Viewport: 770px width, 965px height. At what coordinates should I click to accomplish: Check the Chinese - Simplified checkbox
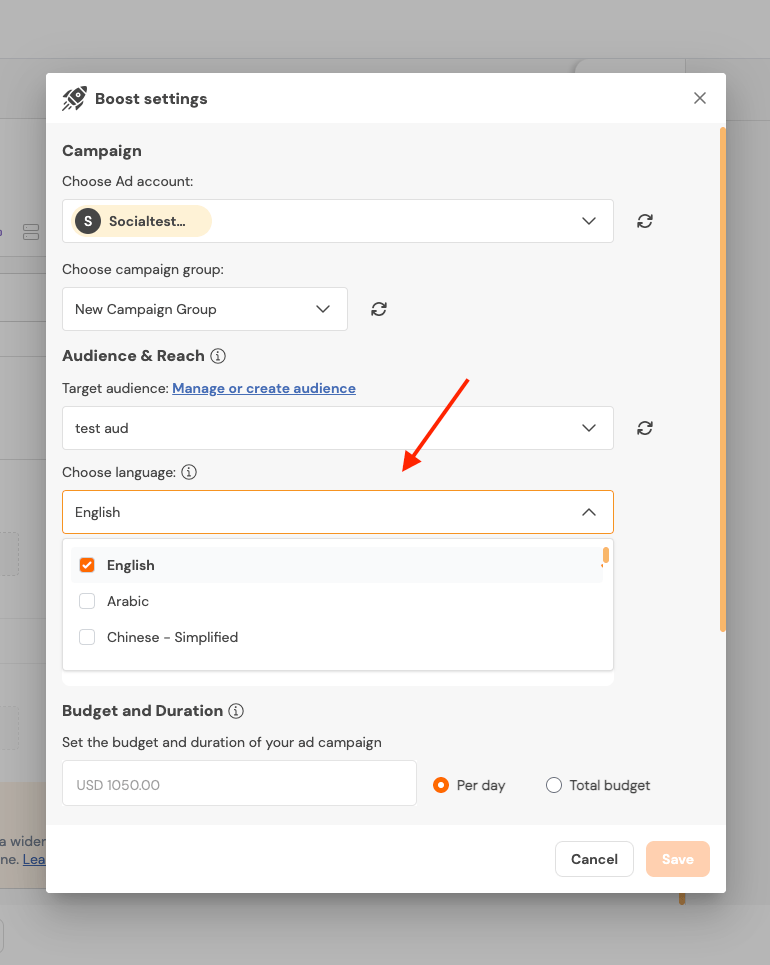(87, 637)
